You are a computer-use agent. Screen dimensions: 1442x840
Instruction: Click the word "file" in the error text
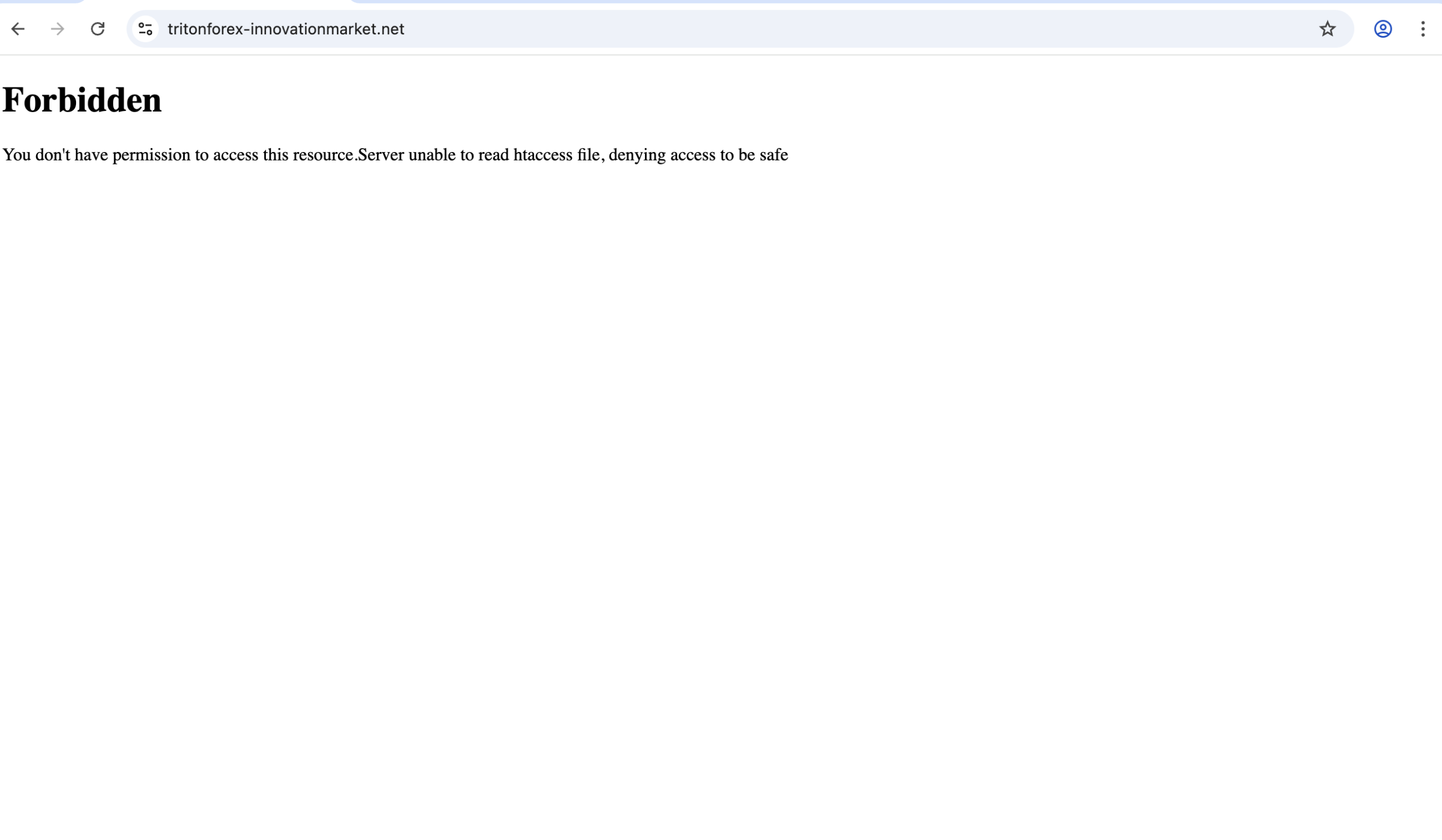pos(588,155)
